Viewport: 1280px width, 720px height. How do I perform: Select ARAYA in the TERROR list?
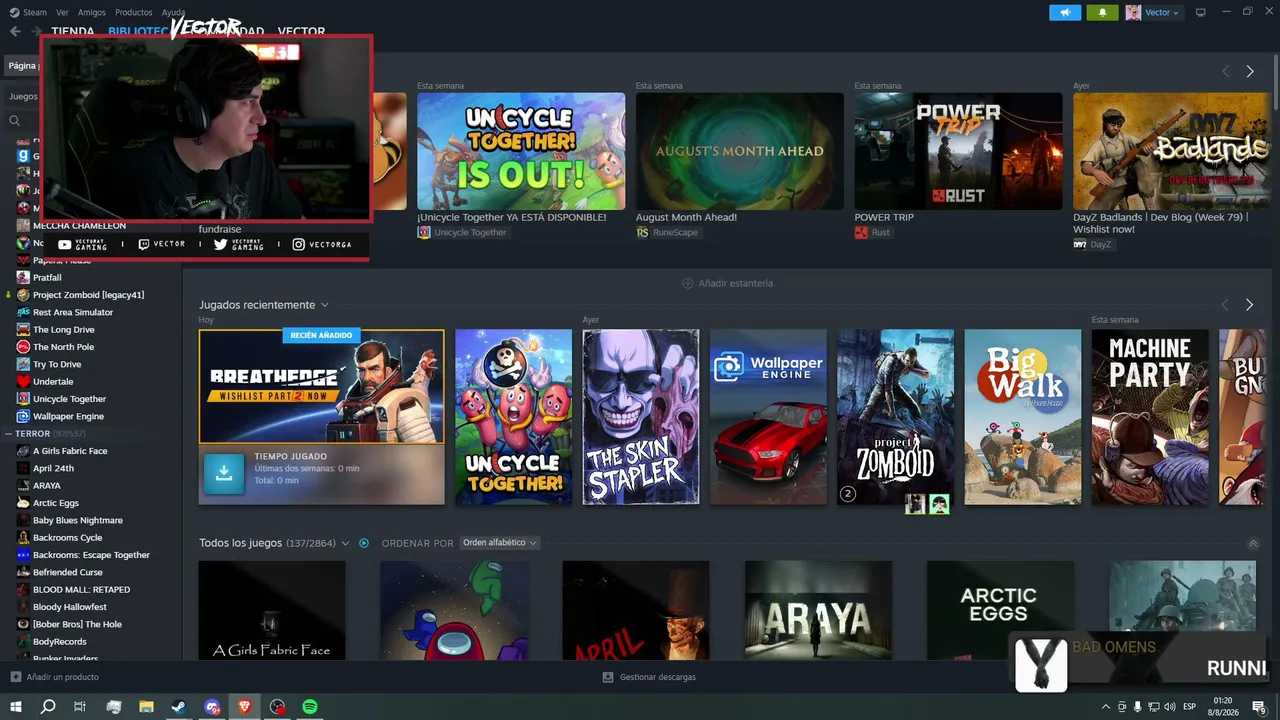point(47,486)
